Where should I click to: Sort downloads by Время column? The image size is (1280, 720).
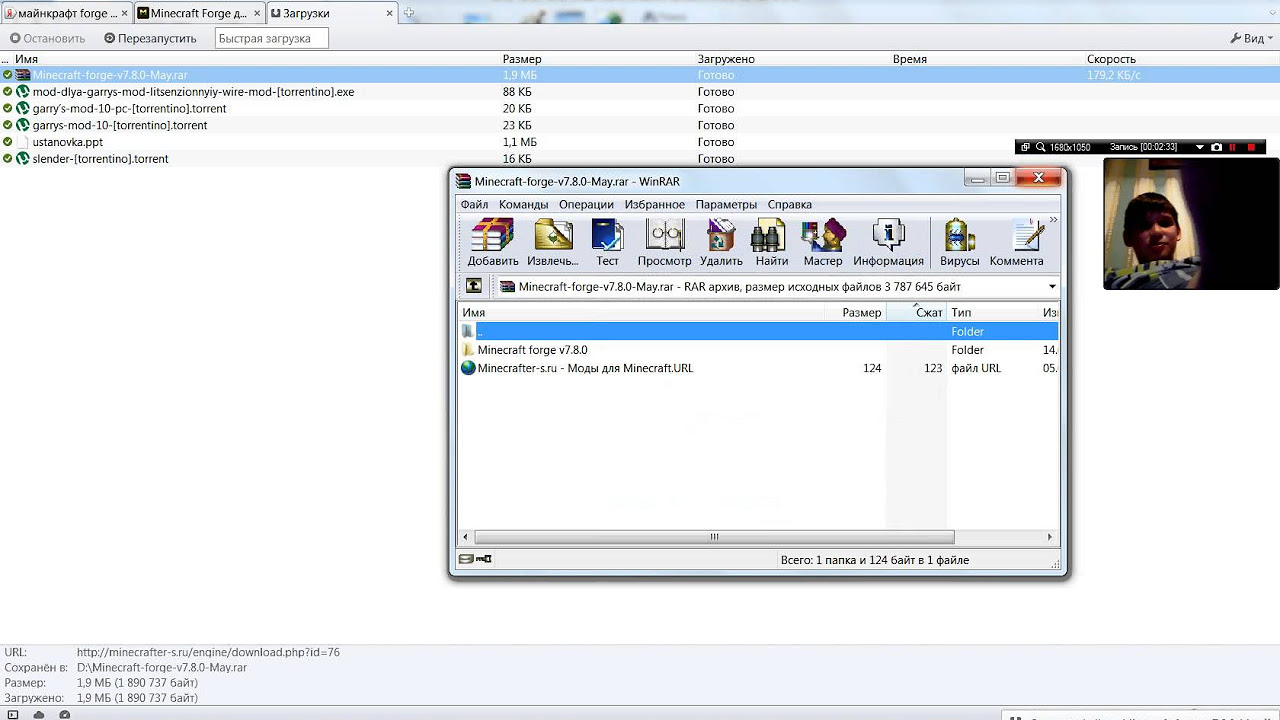click(910, 59)
